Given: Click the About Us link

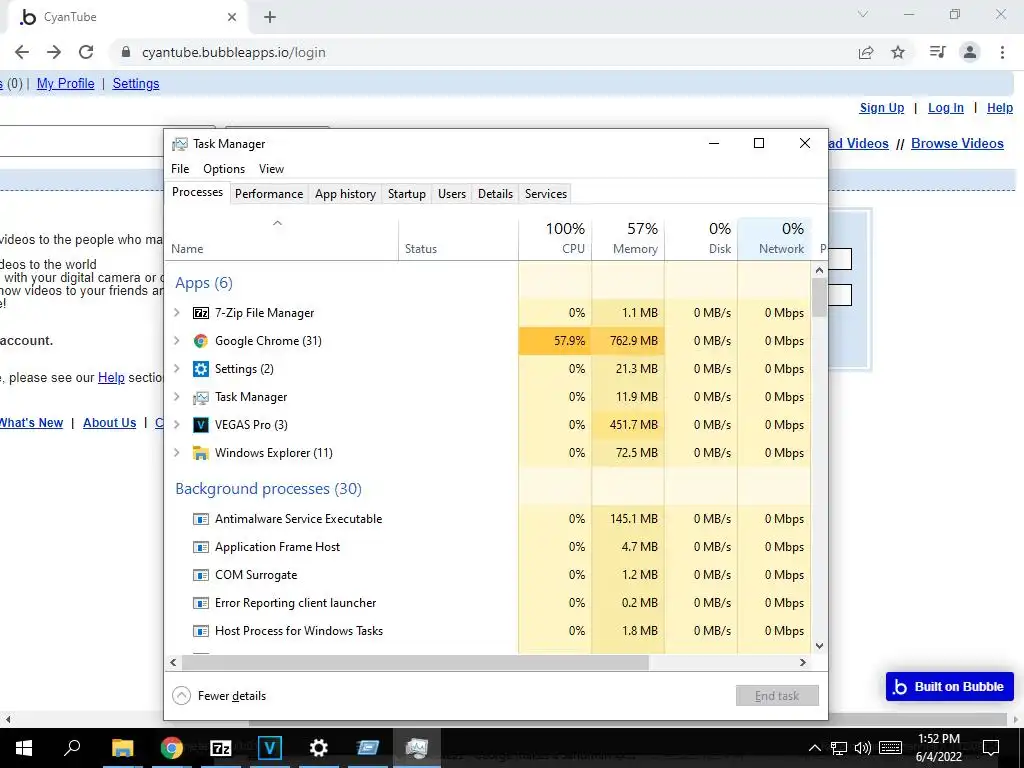Looking at the screenshot, I should point(110,423).
